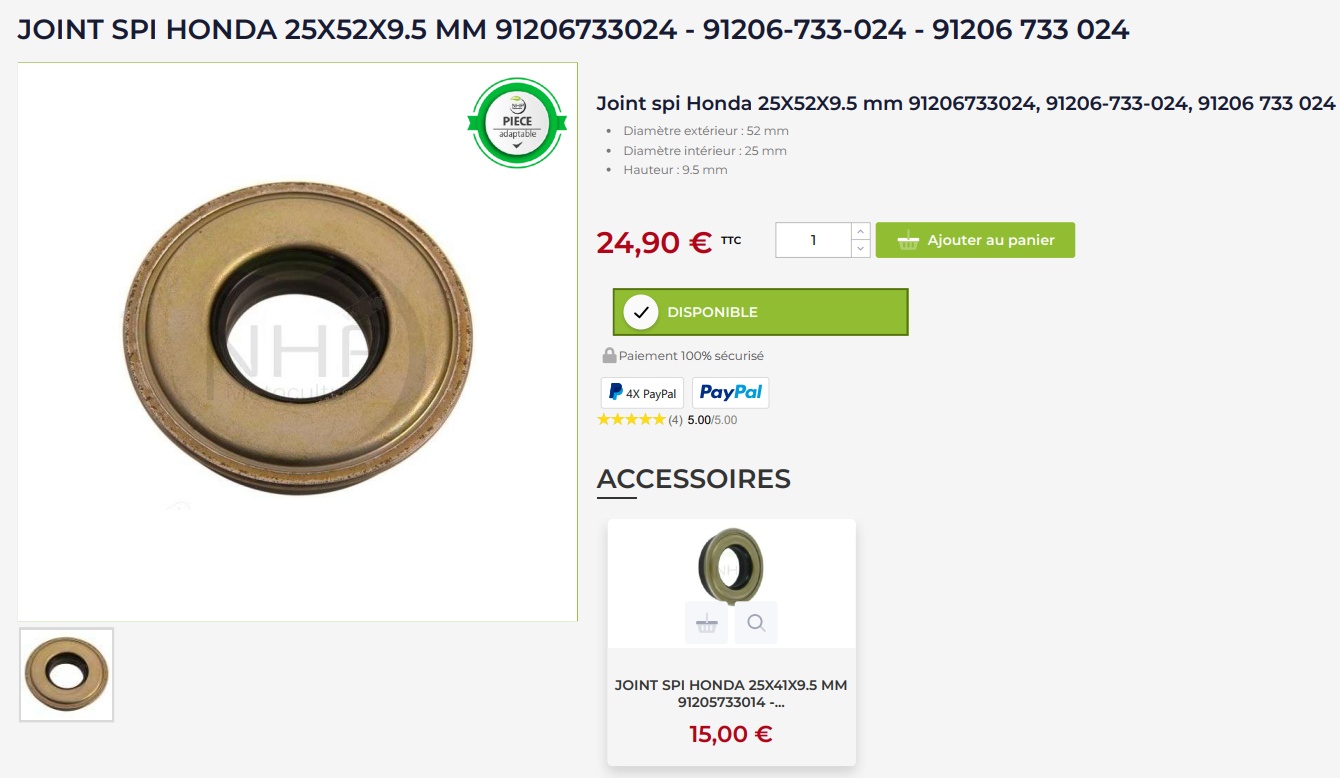
Task: Click the green Pièce adaptable badge
Action: coord(517,123)
